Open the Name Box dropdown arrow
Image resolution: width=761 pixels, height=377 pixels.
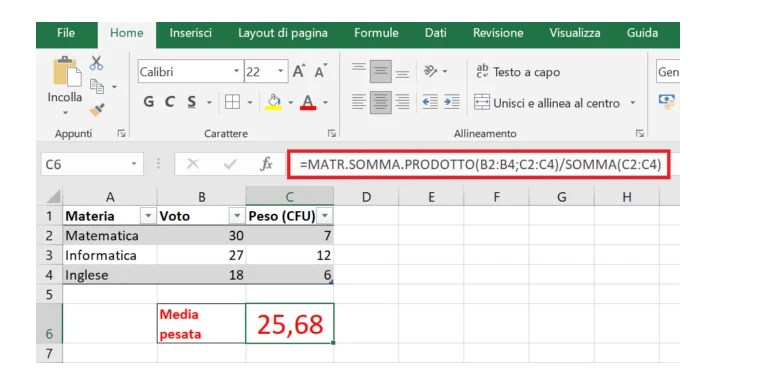click(x=134, y=164)
